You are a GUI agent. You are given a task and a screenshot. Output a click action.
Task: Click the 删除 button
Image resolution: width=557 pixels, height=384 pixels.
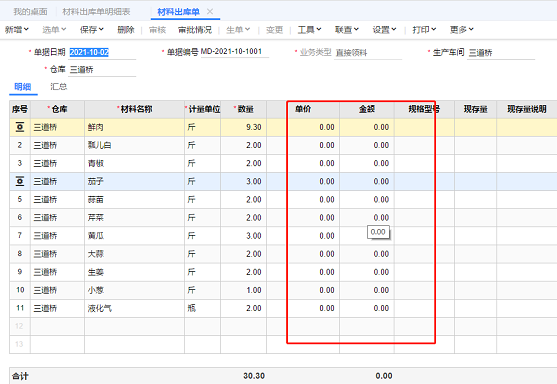point(126,30)
